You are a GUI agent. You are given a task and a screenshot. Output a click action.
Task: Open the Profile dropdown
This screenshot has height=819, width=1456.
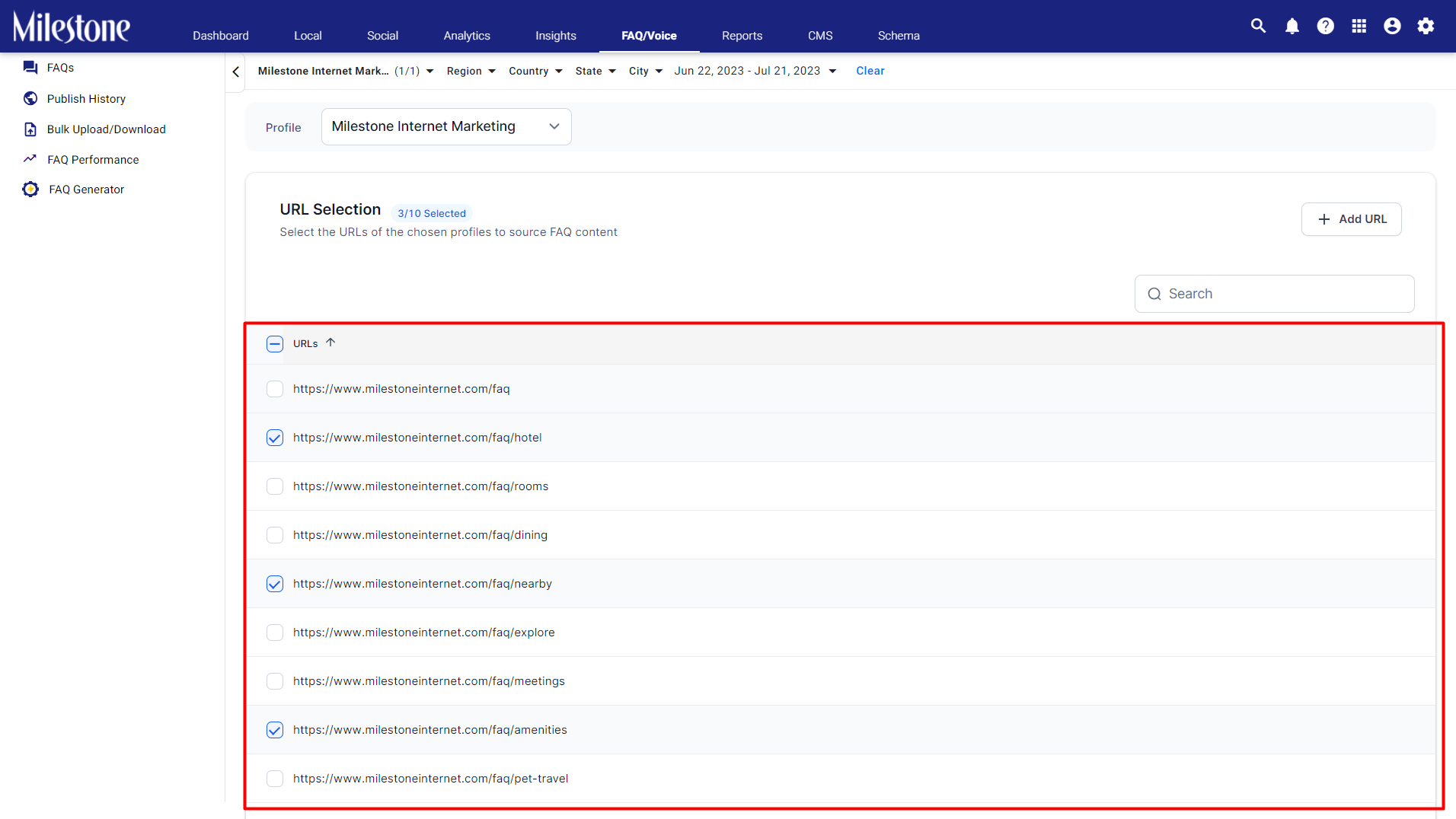pos(446,126)
